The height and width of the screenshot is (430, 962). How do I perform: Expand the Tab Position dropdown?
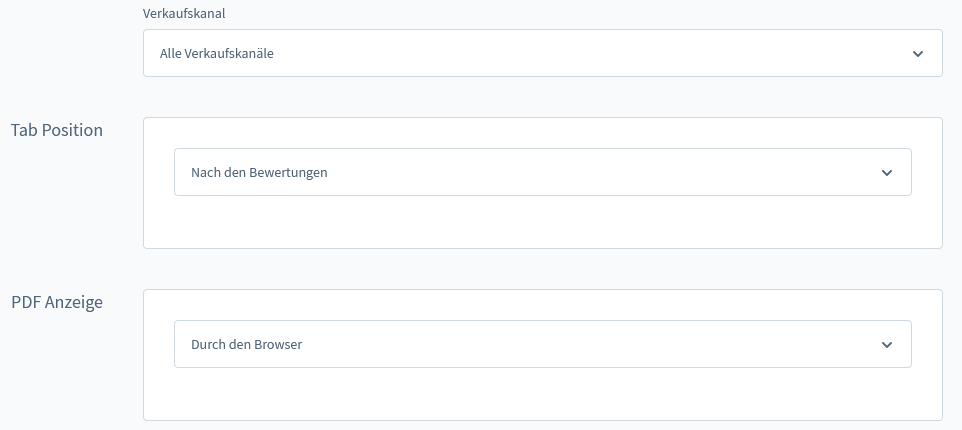[543, 172]
